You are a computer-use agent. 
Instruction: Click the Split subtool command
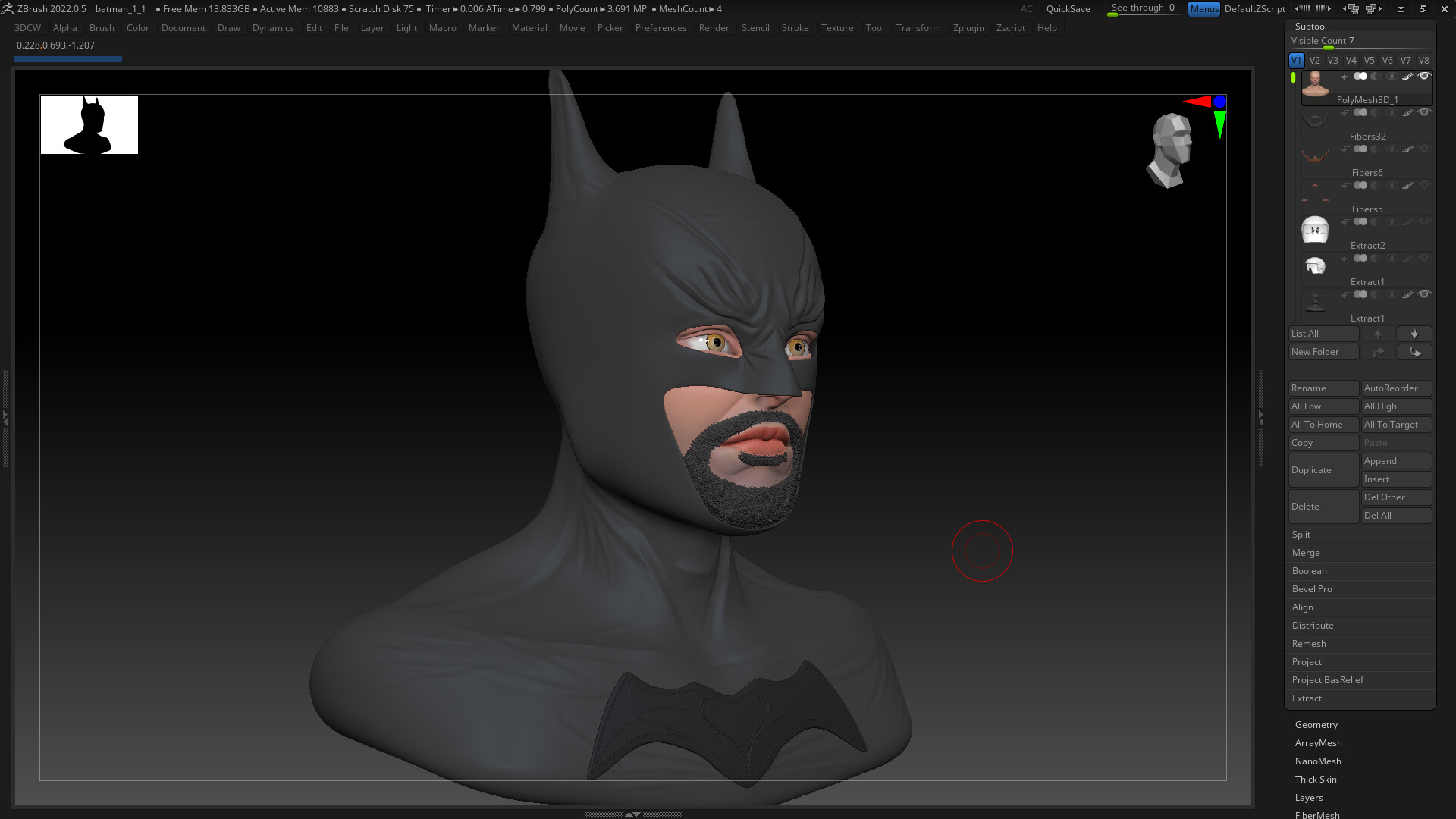click(x=1360, y=535)
